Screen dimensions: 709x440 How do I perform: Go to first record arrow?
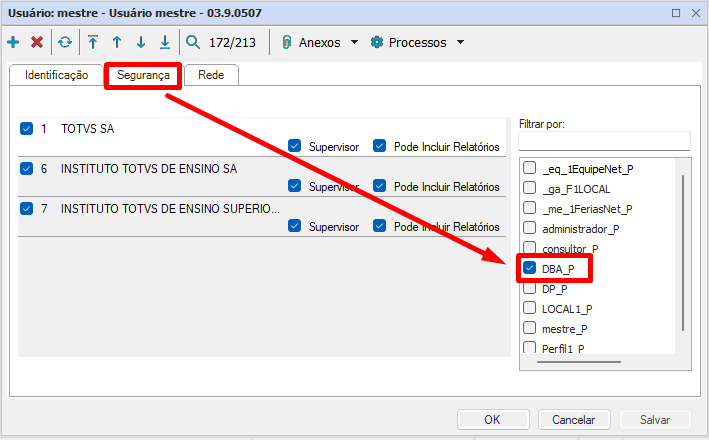pyautogui.click(x=93, y=42)
